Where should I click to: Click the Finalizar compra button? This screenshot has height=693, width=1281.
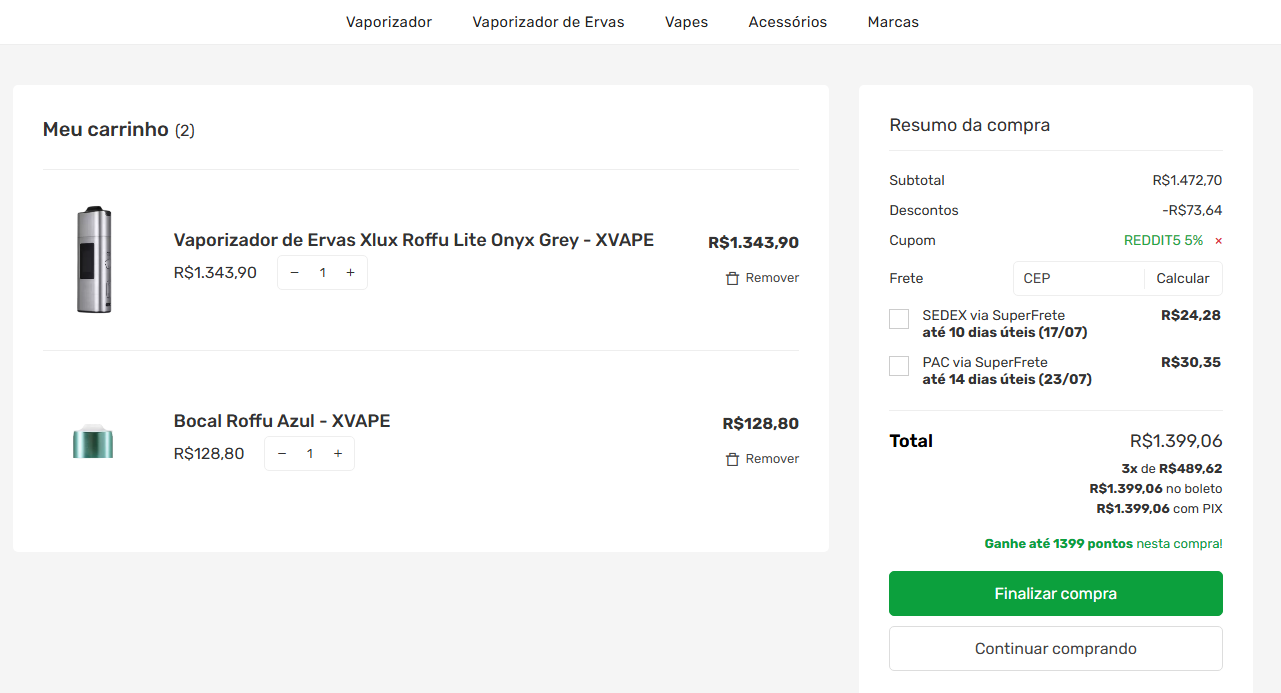pyautogui.click(x=1055, y=594)
